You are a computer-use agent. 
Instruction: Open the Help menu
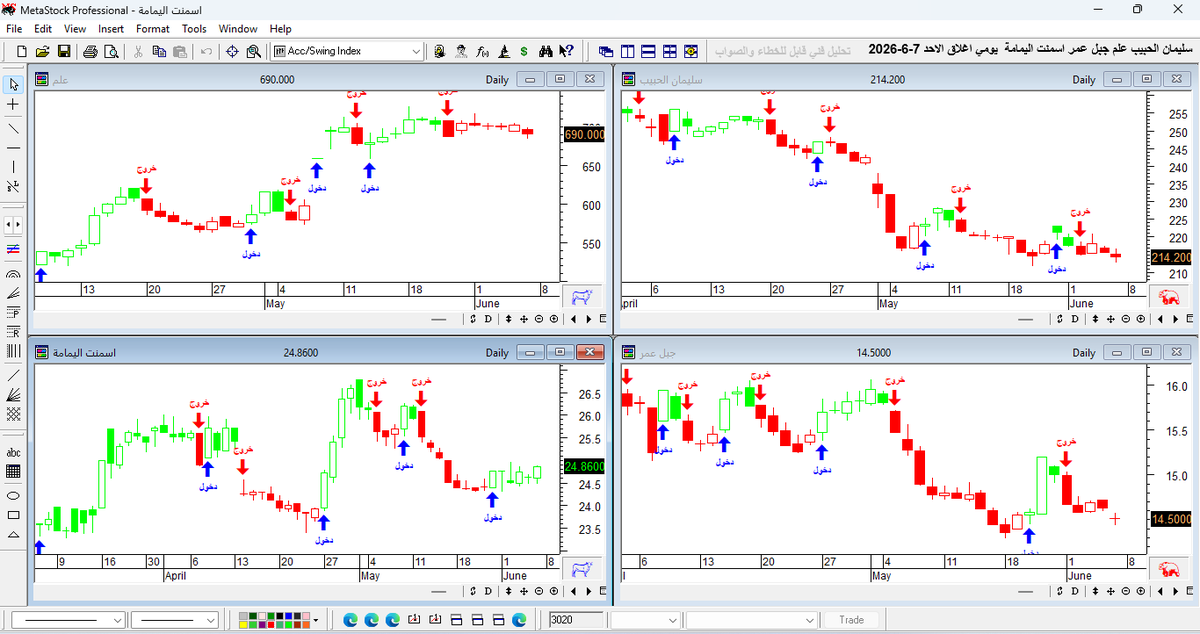tap(281, 29)
